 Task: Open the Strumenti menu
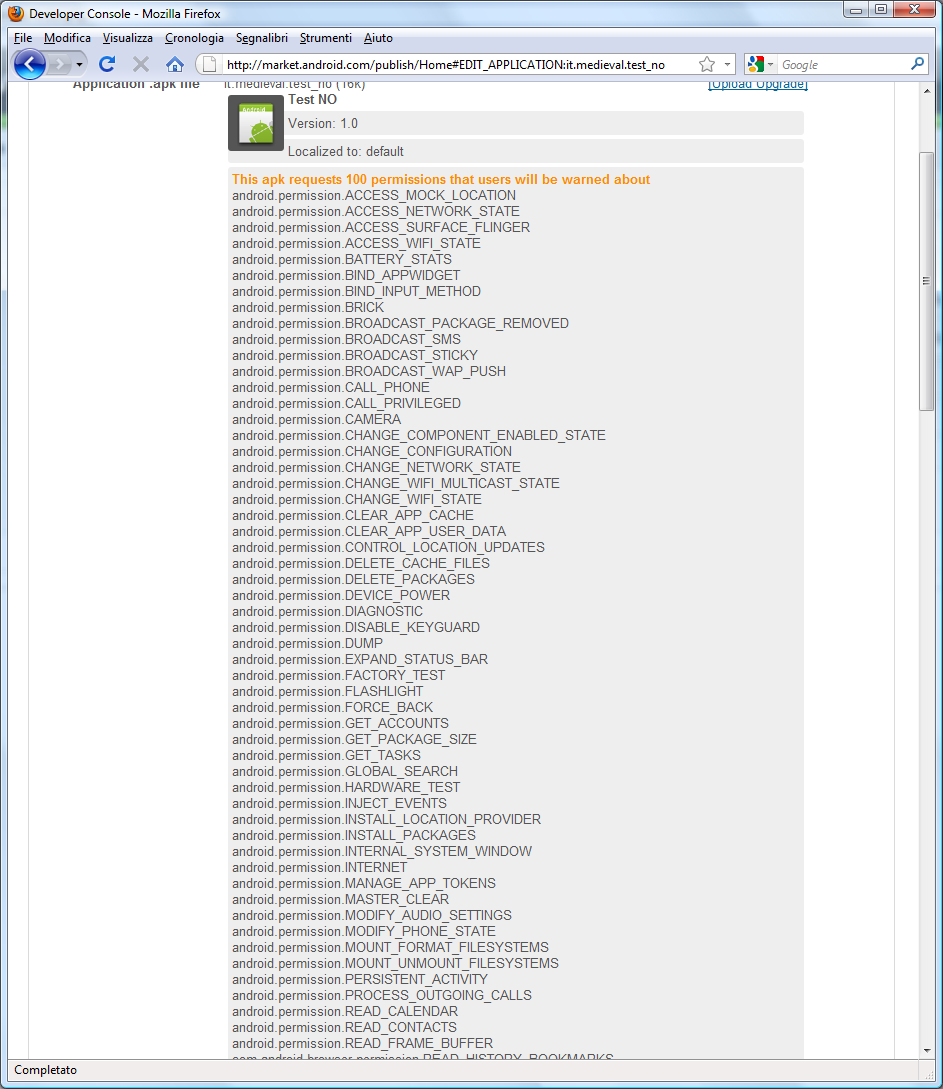326,38
